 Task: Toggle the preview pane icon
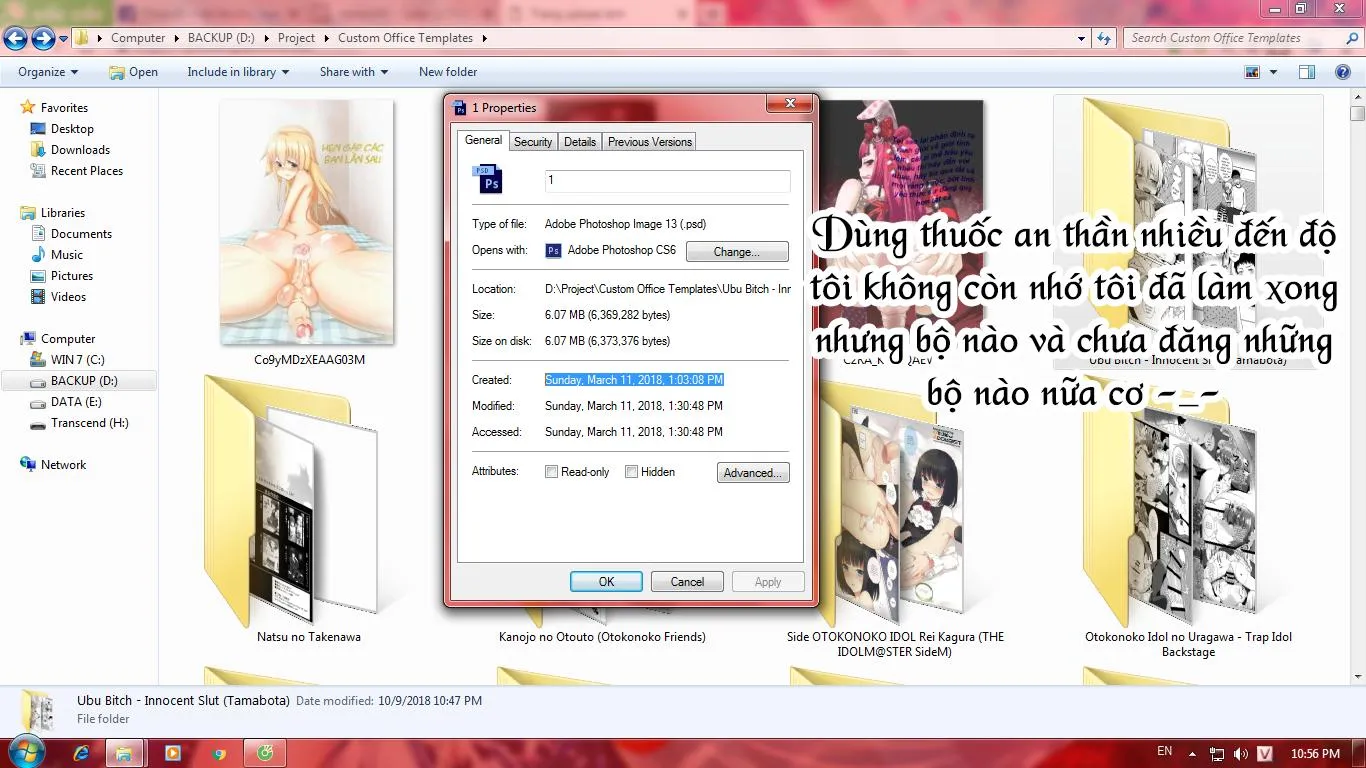pyautogui.click(x=1307, y=72)
